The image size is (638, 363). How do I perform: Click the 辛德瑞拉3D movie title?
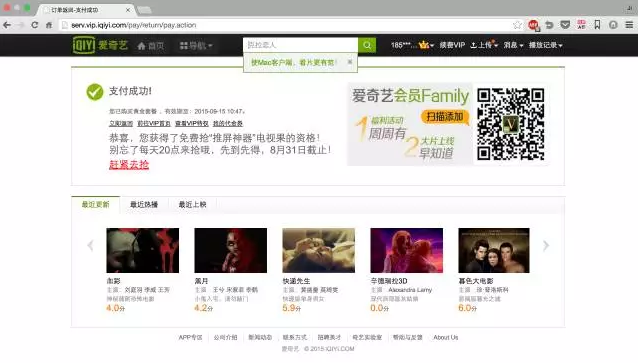tap(389, 281)
